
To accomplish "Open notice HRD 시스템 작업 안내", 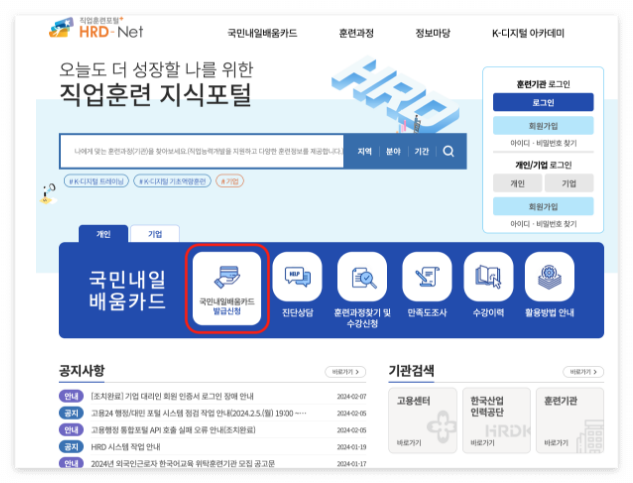I will 126,447.
